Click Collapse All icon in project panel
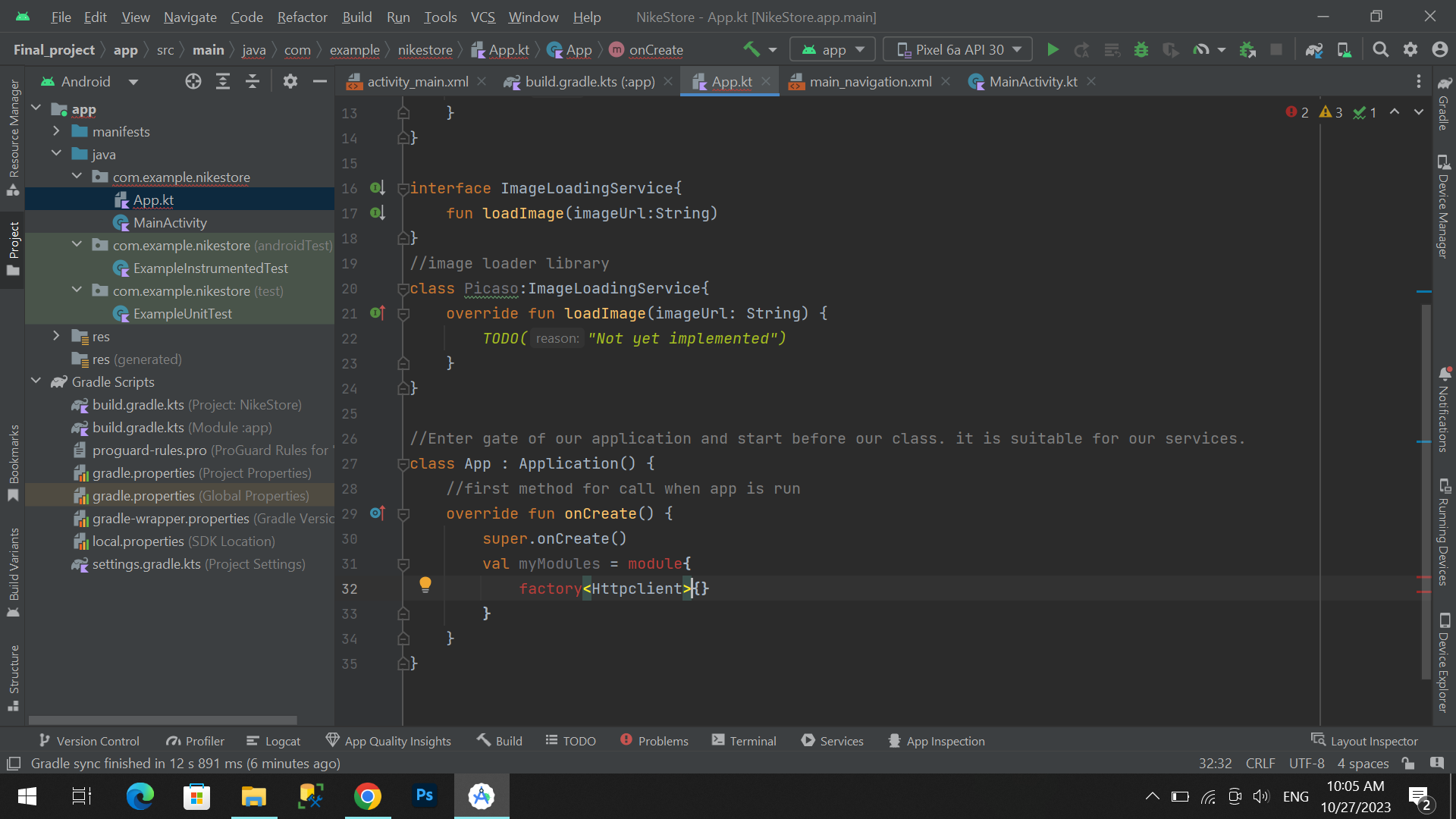This screenshot has height=819, width=1456. [x=253, y=81]
